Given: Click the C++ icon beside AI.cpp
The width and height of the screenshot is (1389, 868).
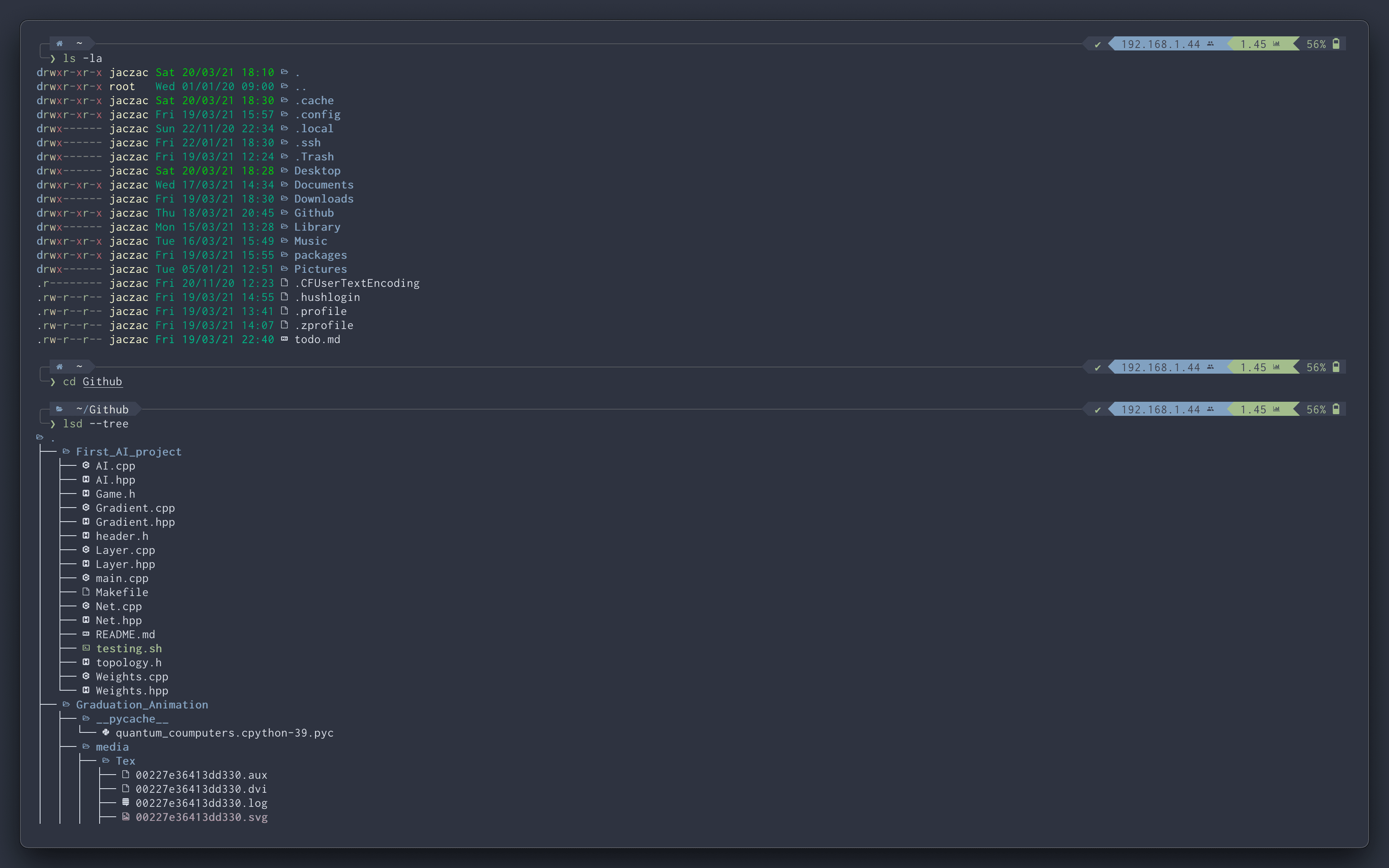Looking at the screenshot, I should coord(86,465).
